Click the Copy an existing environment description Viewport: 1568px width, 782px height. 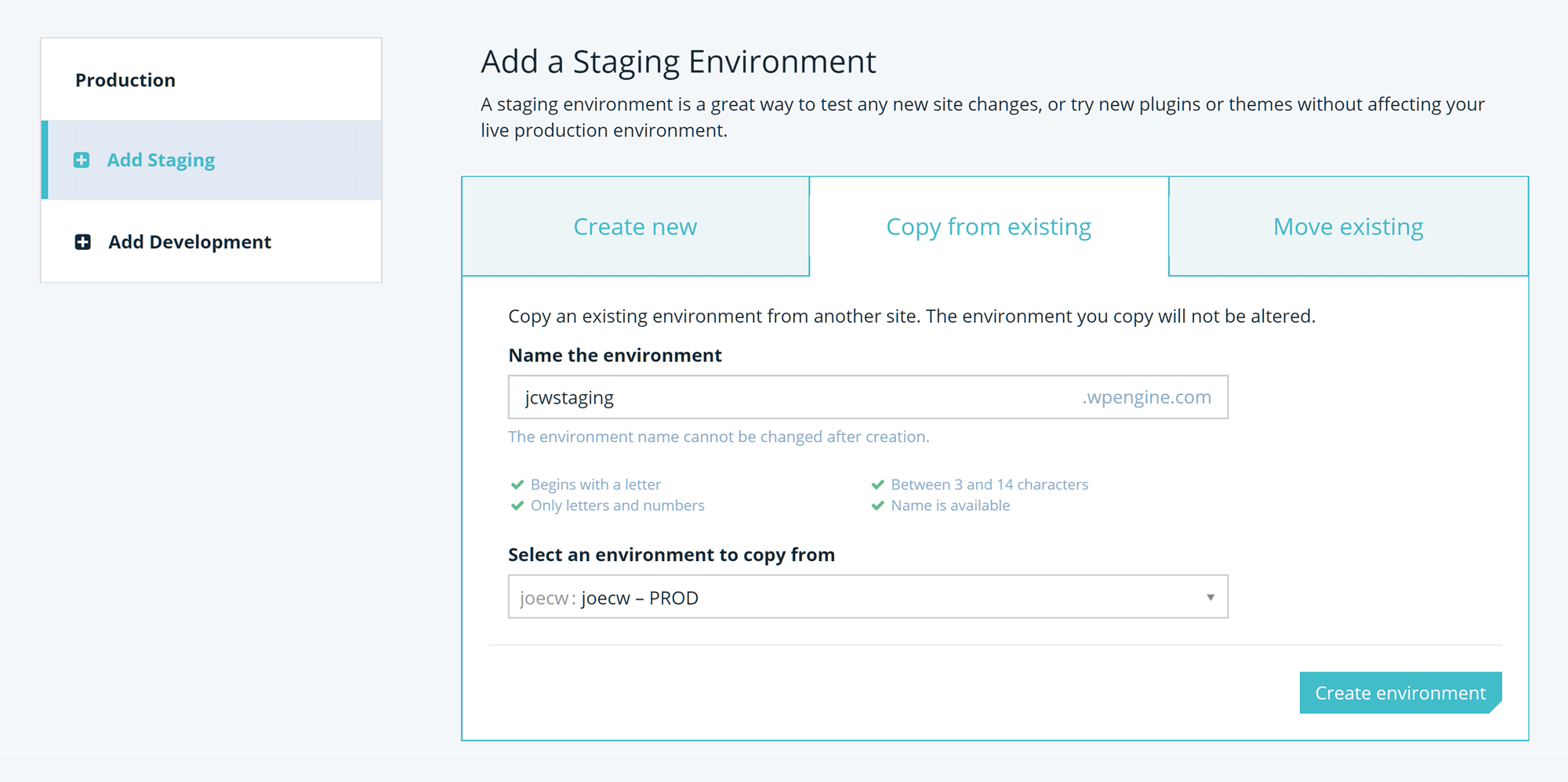point(912,317)
